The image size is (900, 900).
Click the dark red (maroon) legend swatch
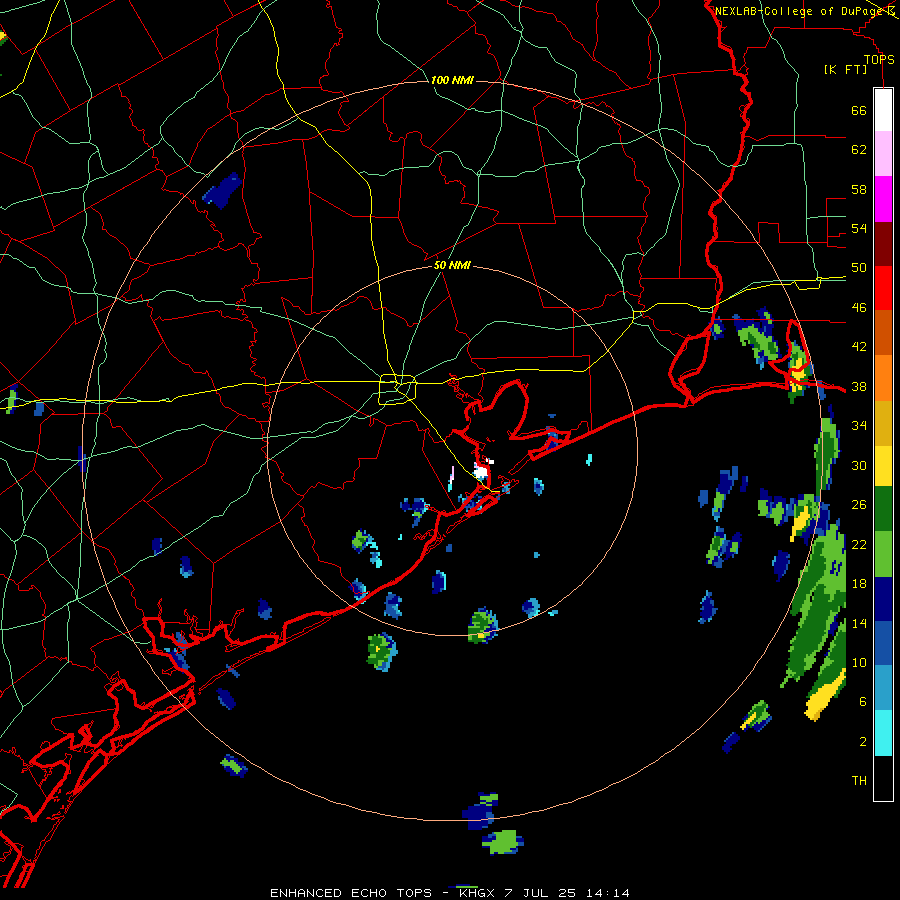click(x=883, y=244)
